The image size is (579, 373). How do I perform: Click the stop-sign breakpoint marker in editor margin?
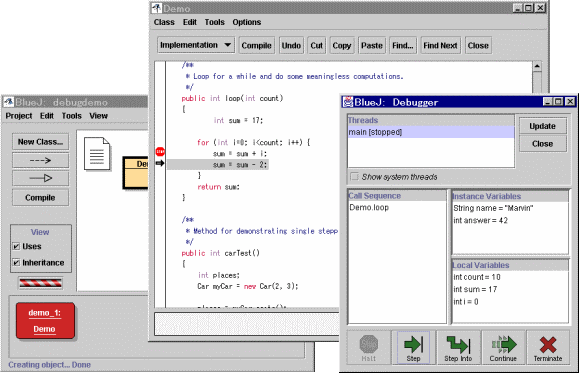pos(160,151)
